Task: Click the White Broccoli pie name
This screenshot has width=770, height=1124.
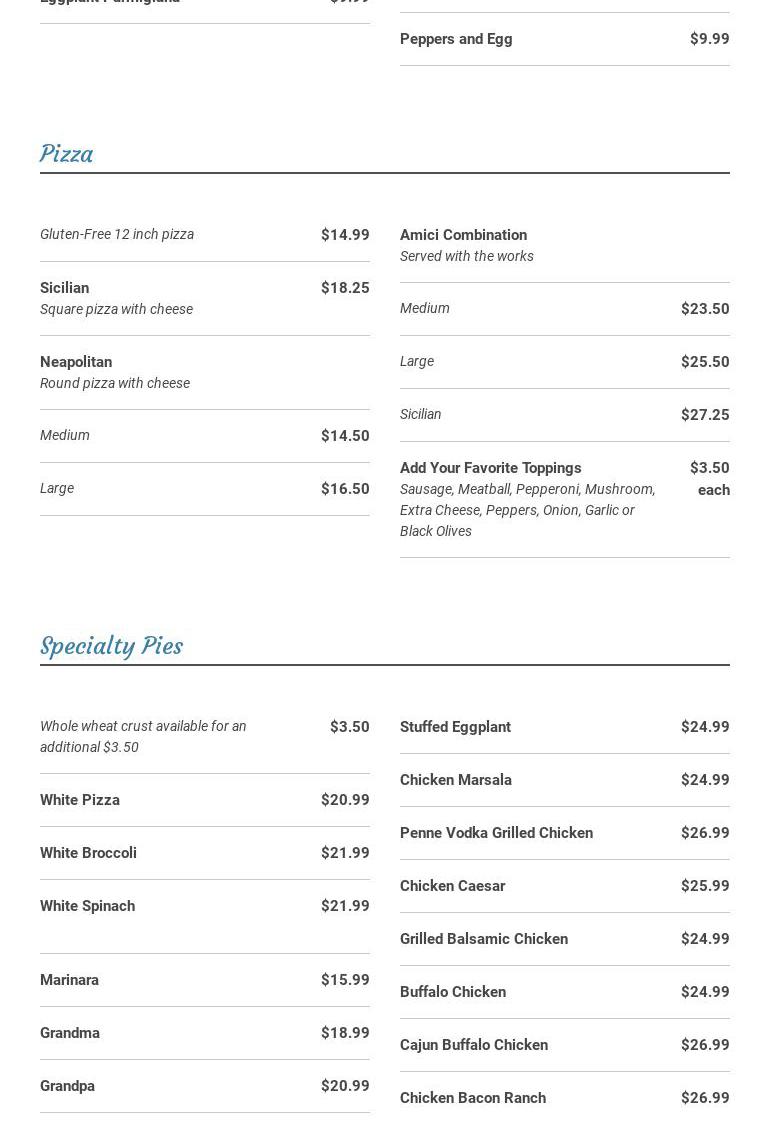Action: pos(88,853)
